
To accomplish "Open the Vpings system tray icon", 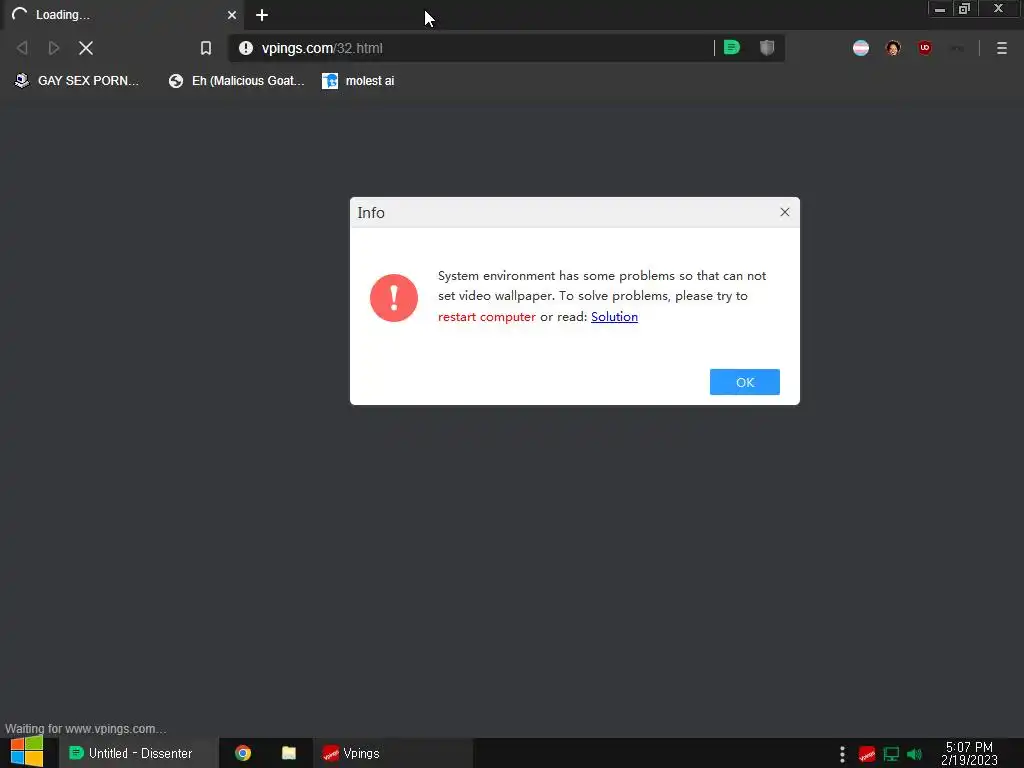I will pyautogui.click(x=867, y=754).
